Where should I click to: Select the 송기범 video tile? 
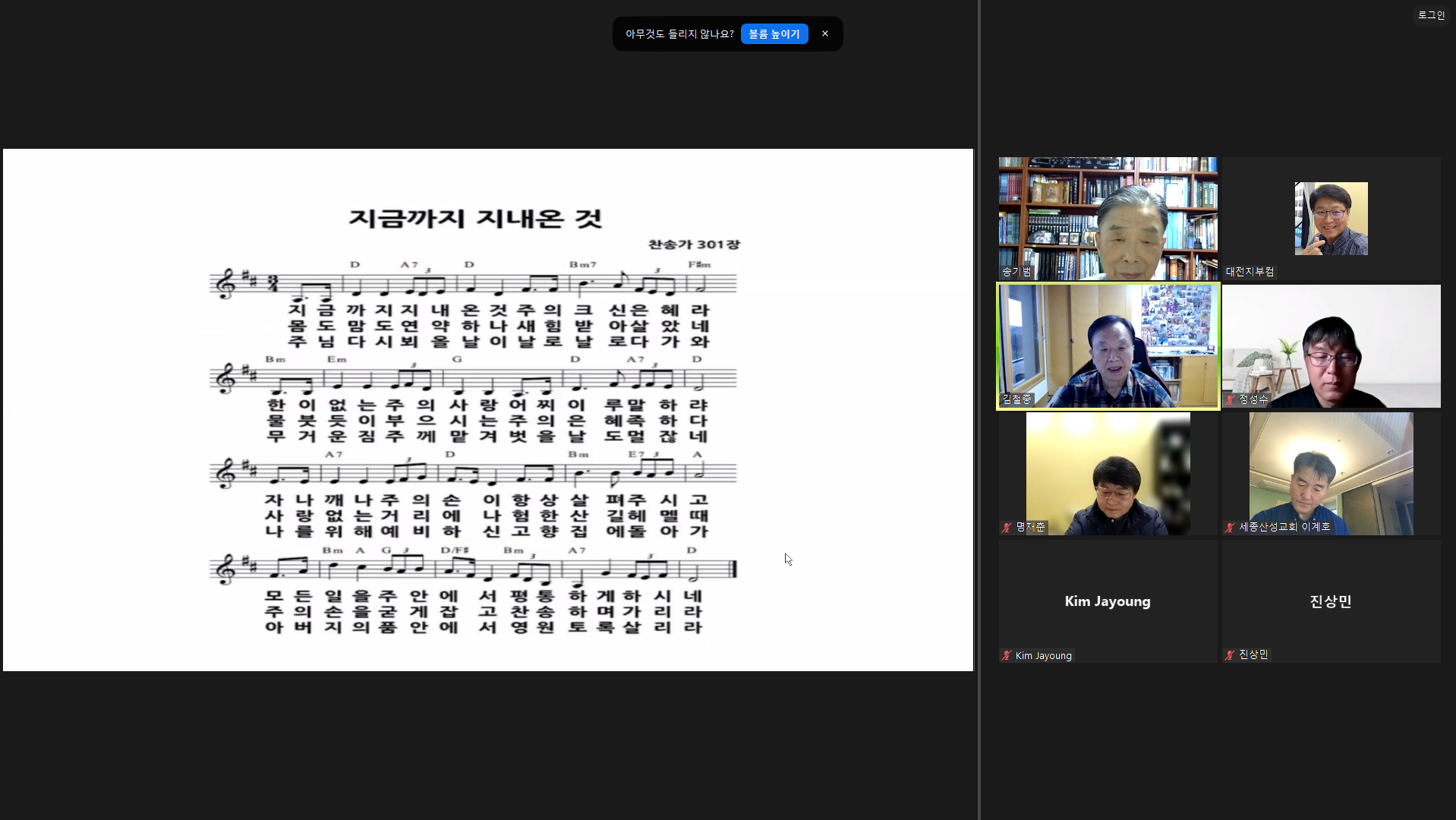coord(1108,219)
